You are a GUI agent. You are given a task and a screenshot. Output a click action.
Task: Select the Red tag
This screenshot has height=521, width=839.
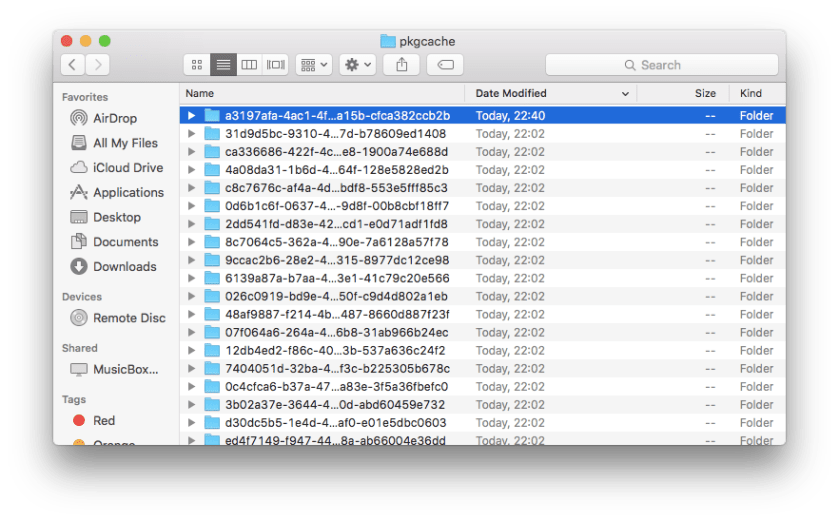94,420
